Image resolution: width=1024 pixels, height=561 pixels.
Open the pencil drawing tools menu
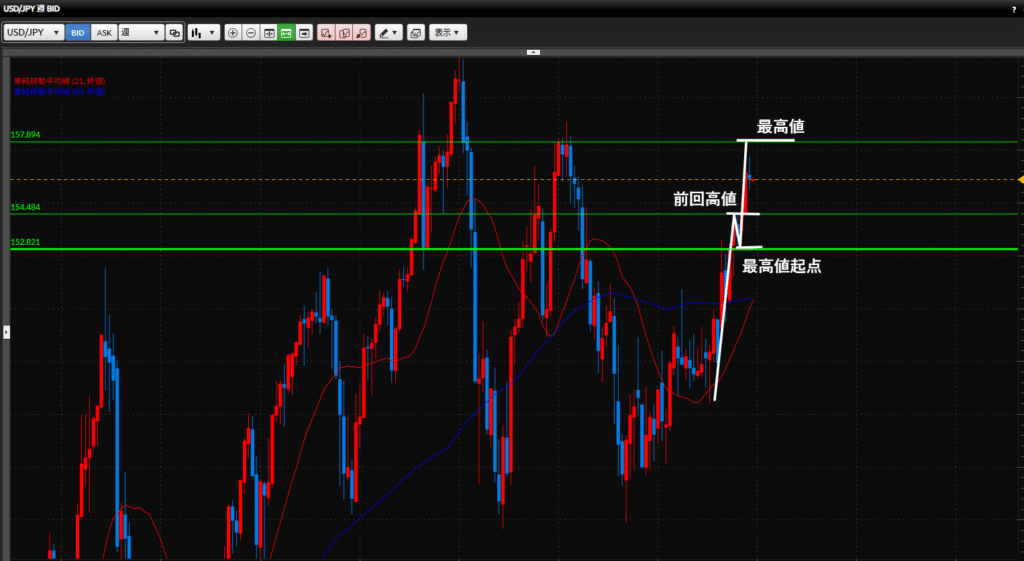[388, 33]
